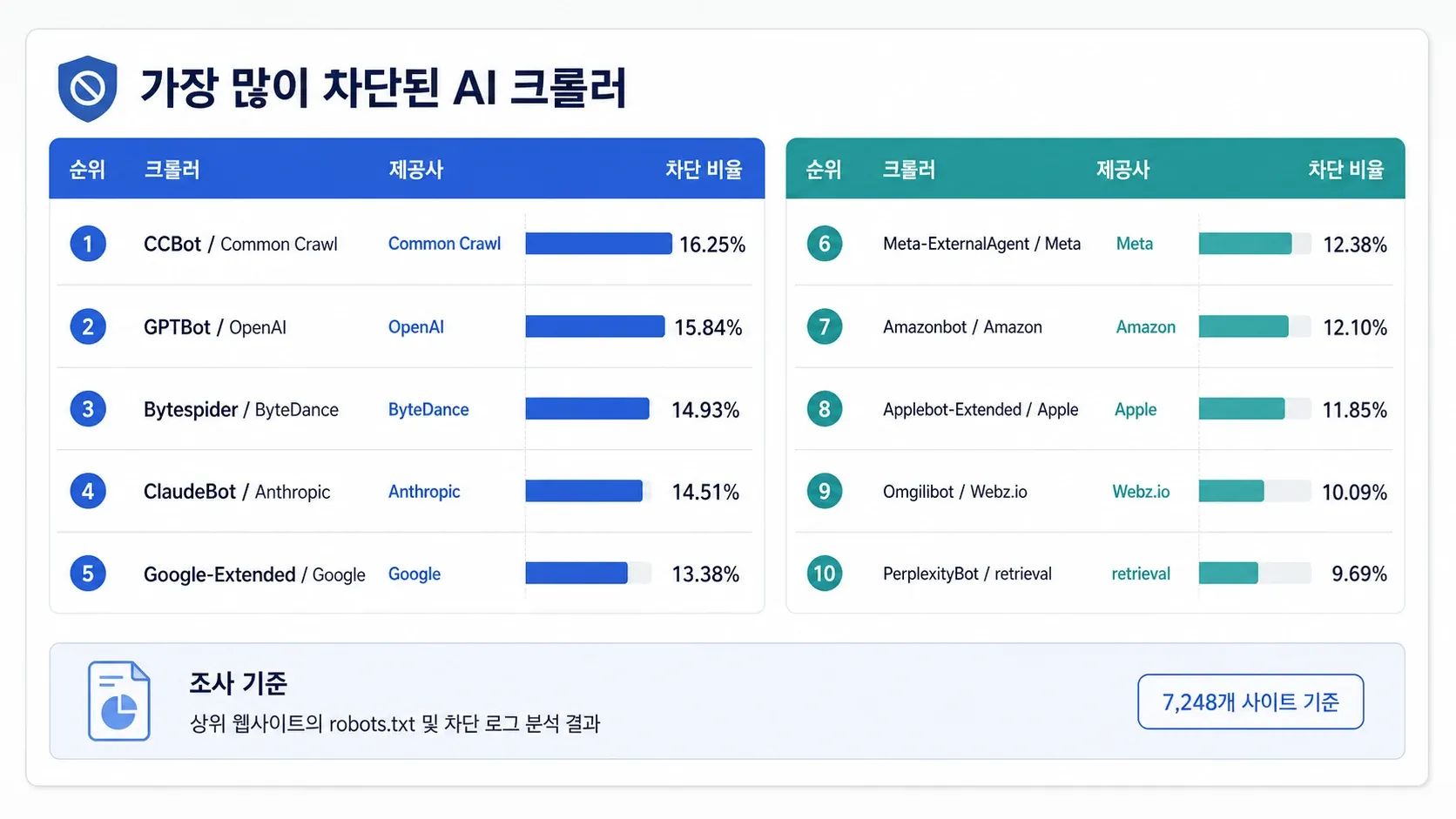Select the rank 7 number badge
This screenshot has width=1456, height=819.
click(x=825, y=327)
